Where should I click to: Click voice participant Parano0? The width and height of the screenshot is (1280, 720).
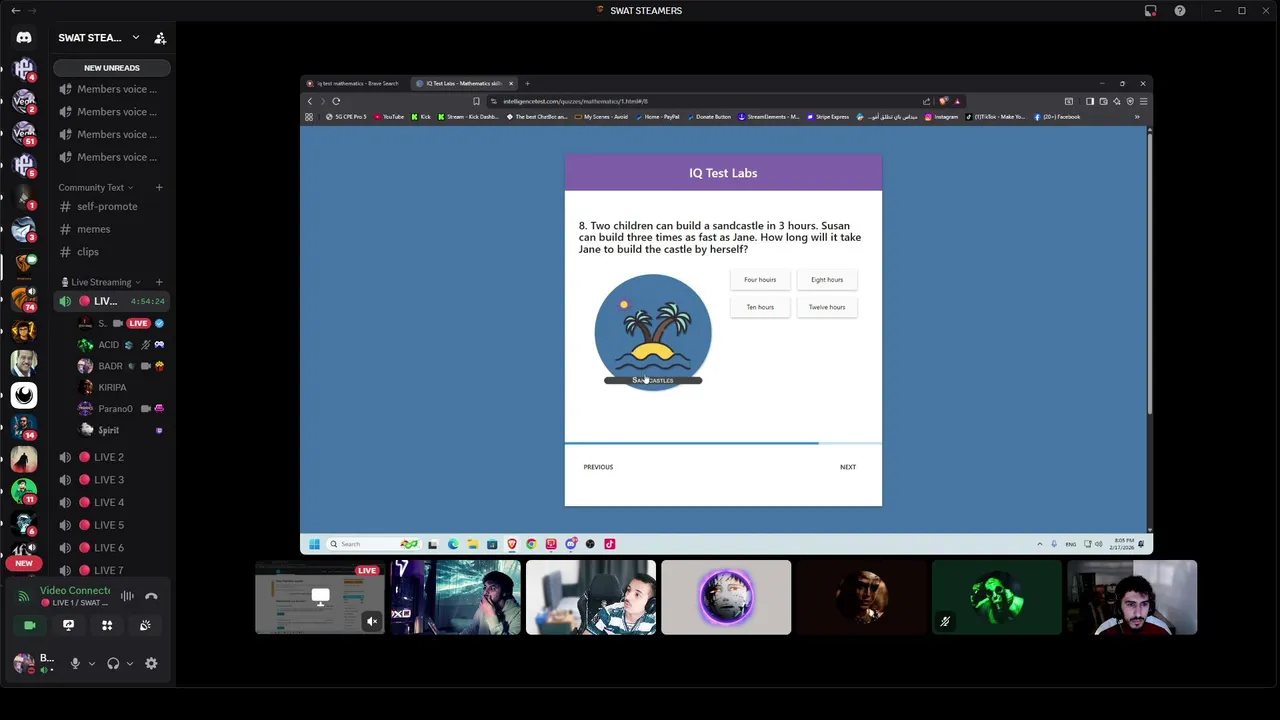pos(120,409)
